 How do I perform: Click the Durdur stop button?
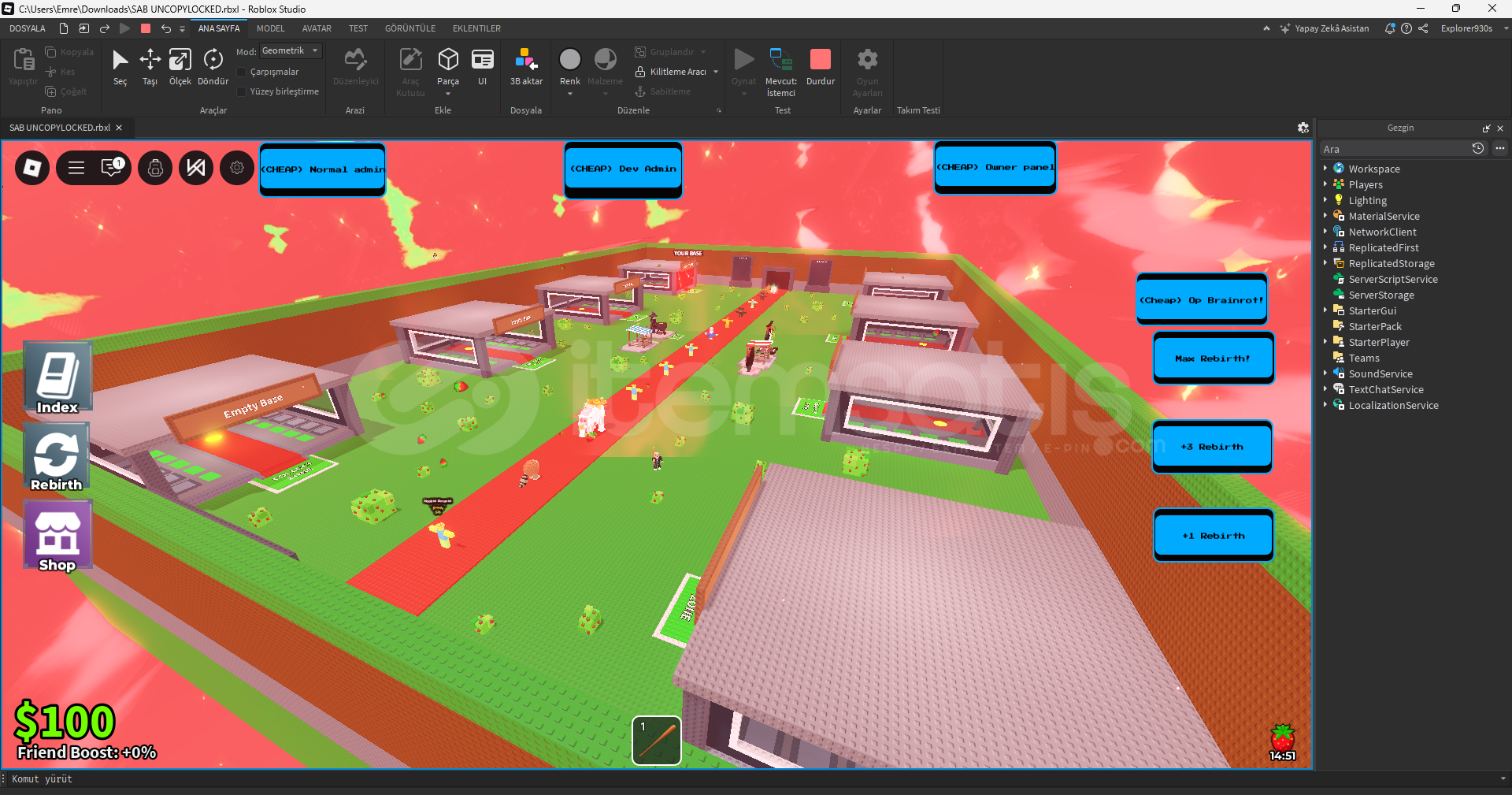tap(820, 66)
